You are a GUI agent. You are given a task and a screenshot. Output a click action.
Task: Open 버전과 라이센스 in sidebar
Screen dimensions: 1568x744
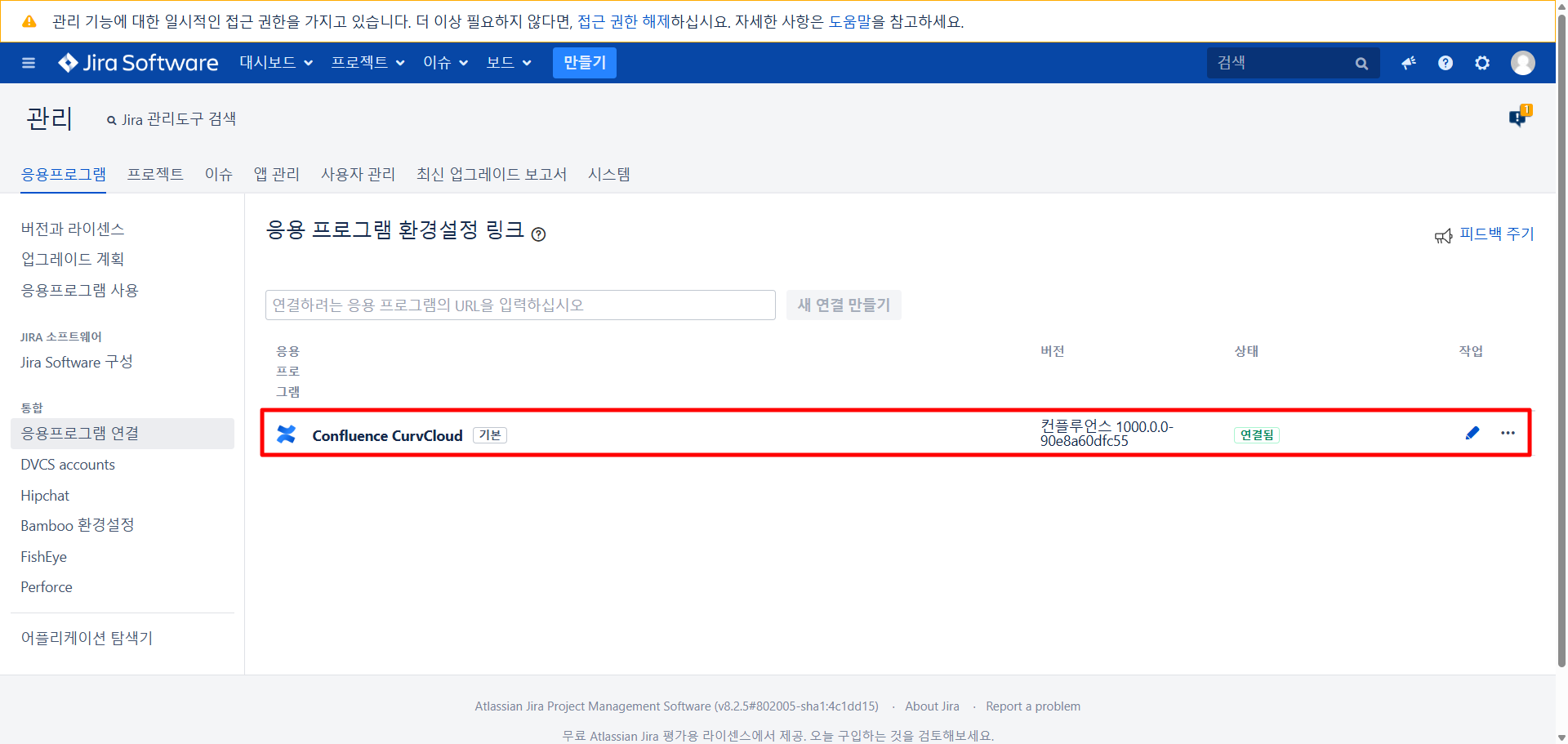pyautogui.click(x=73, y=229)
